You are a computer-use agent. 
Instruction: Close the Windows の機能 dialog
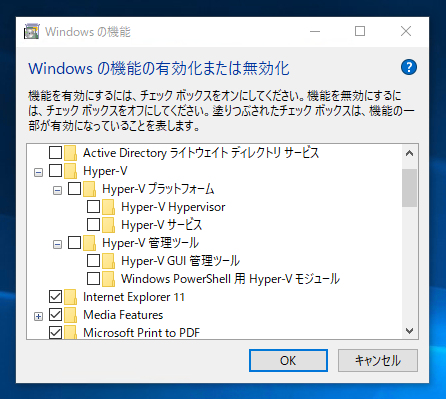[406, 32]
